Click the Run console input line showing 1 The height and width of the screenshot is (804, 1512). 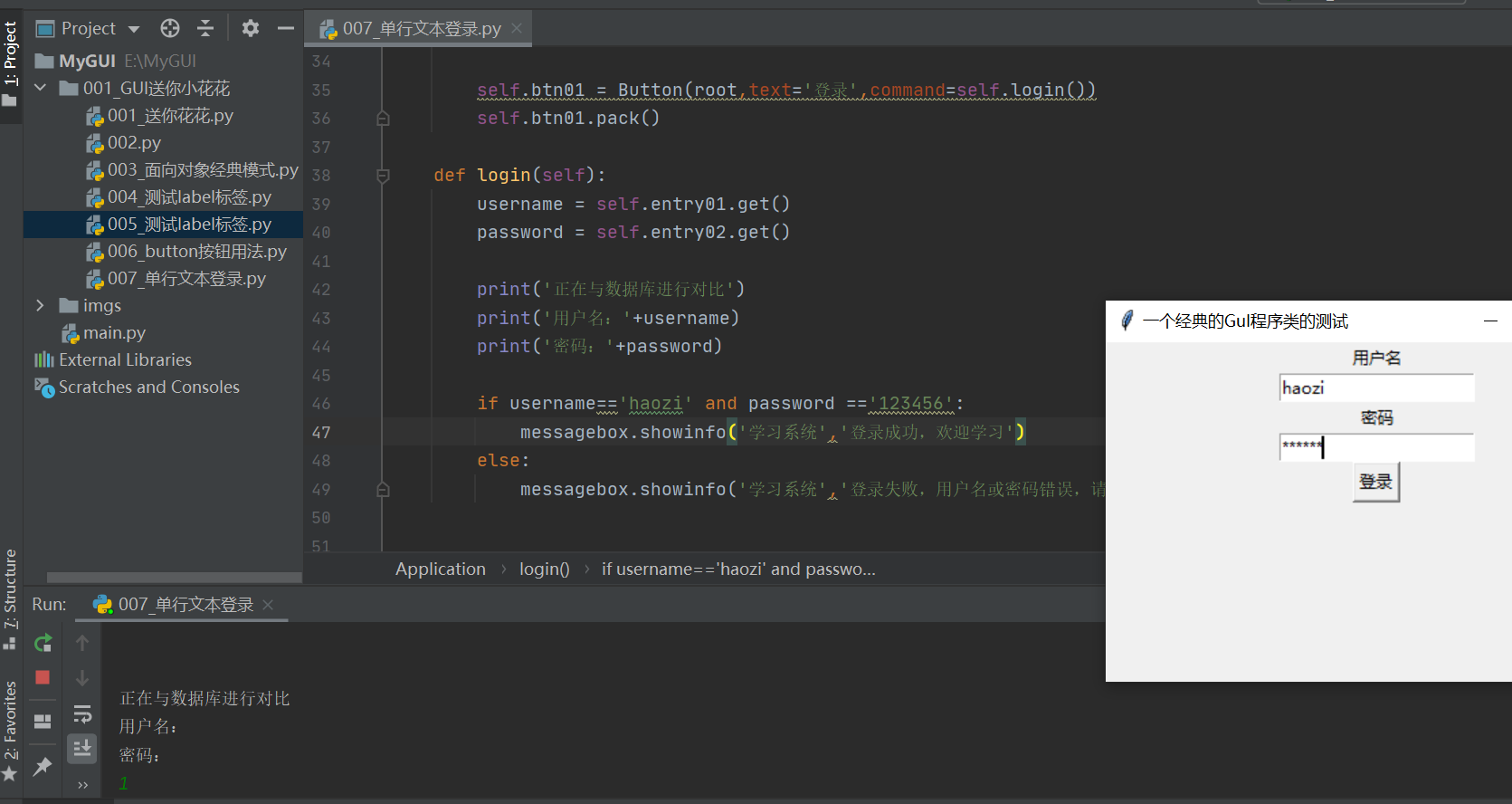click(124, 783)
